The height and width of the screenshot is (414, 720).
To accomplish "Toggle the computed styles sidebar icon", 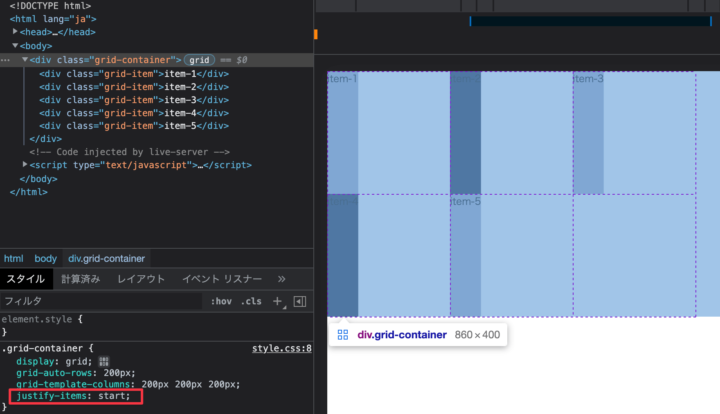I will tap(300, 302).
